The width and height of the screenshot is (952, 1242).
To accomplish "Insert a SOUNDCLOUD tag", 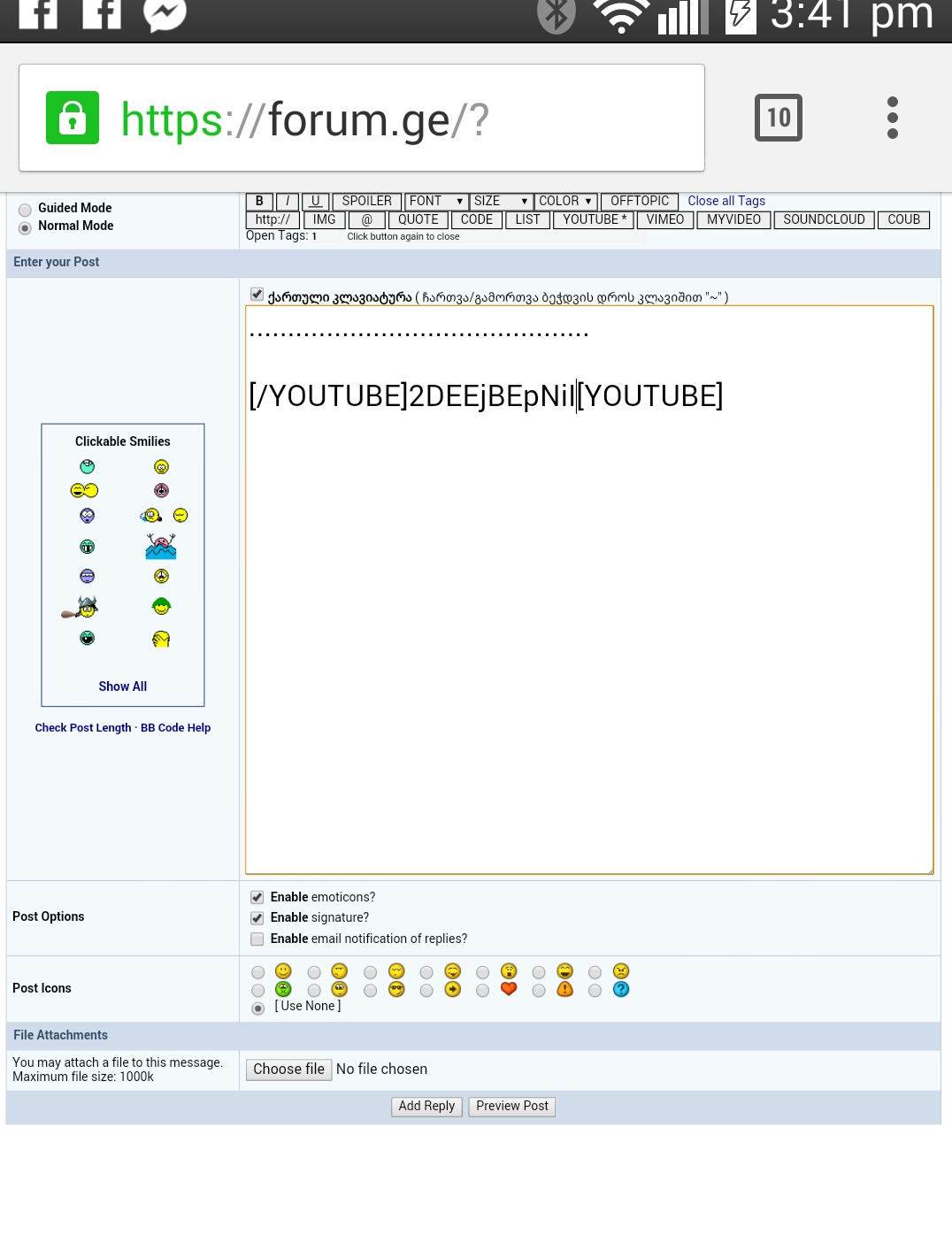I will [x=824, y=220].
